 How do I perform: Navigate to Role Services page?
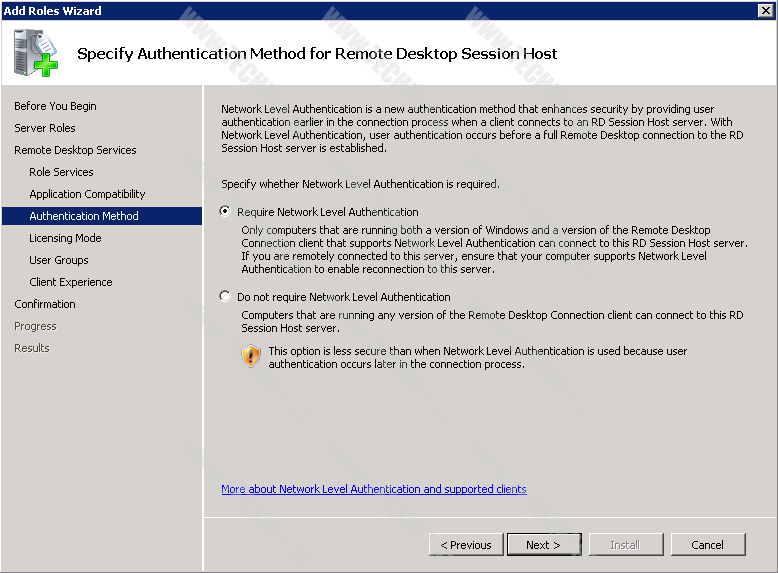coord(61,172)
